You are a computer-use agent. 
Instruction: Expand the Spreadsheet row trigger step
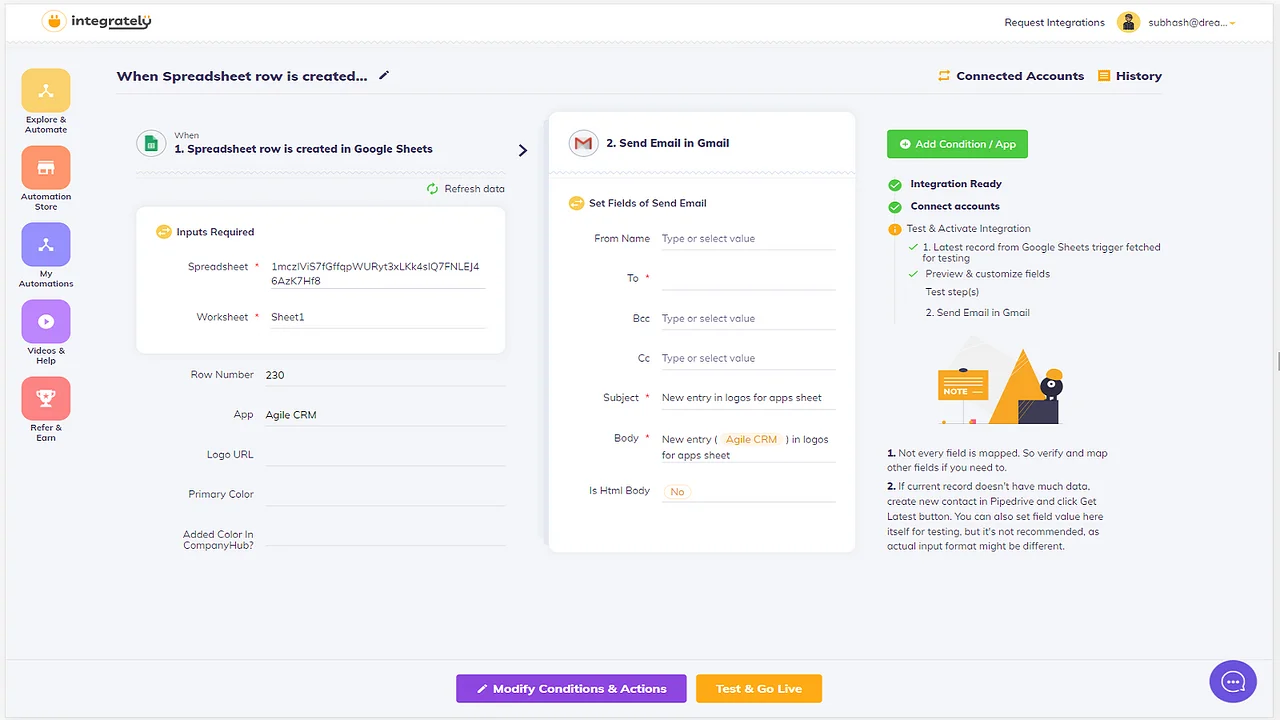[522, 149]
